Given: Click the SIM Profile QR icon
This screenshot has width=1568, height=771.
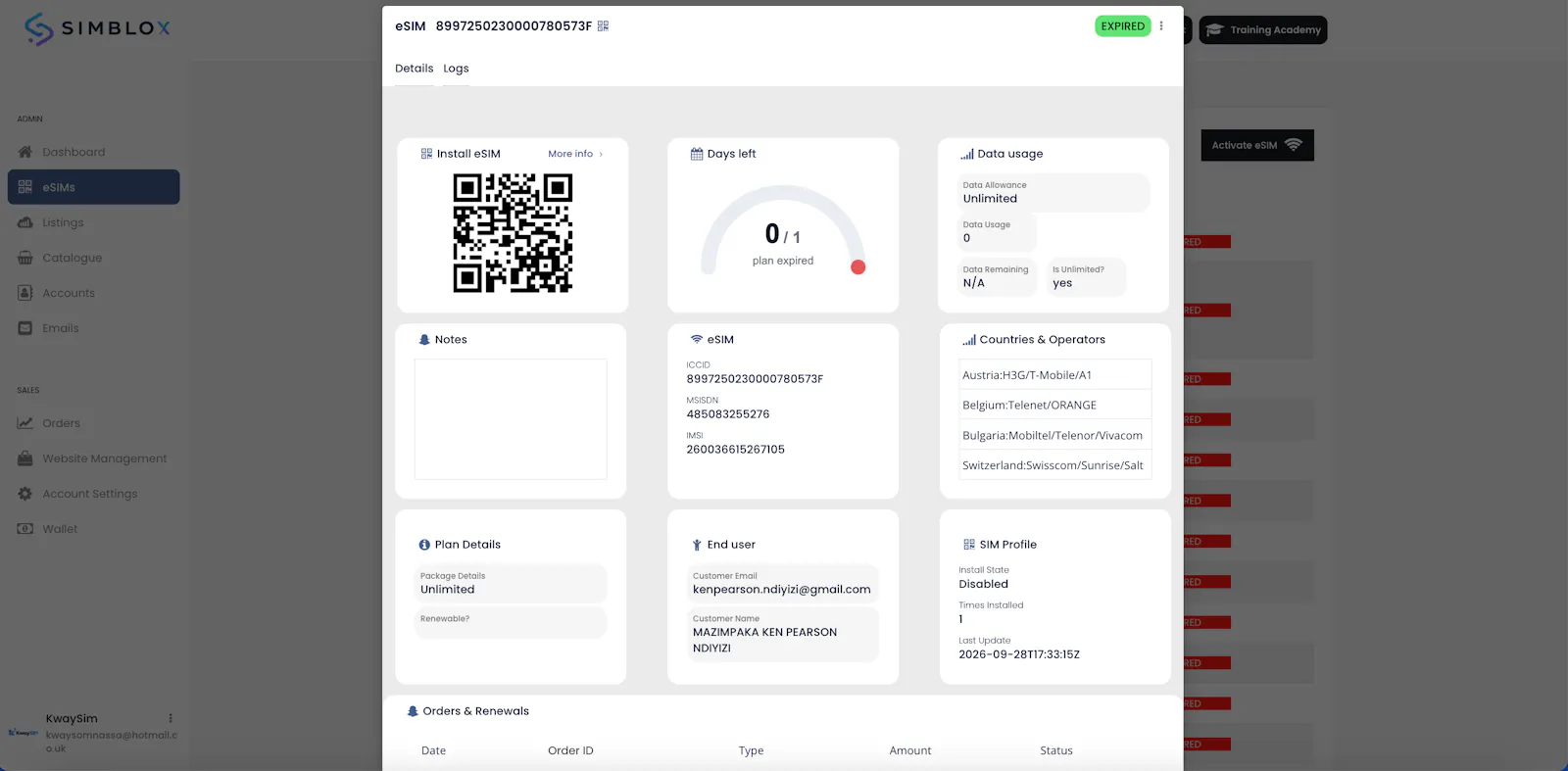Looking at the screenshot, I should point(969,545).
